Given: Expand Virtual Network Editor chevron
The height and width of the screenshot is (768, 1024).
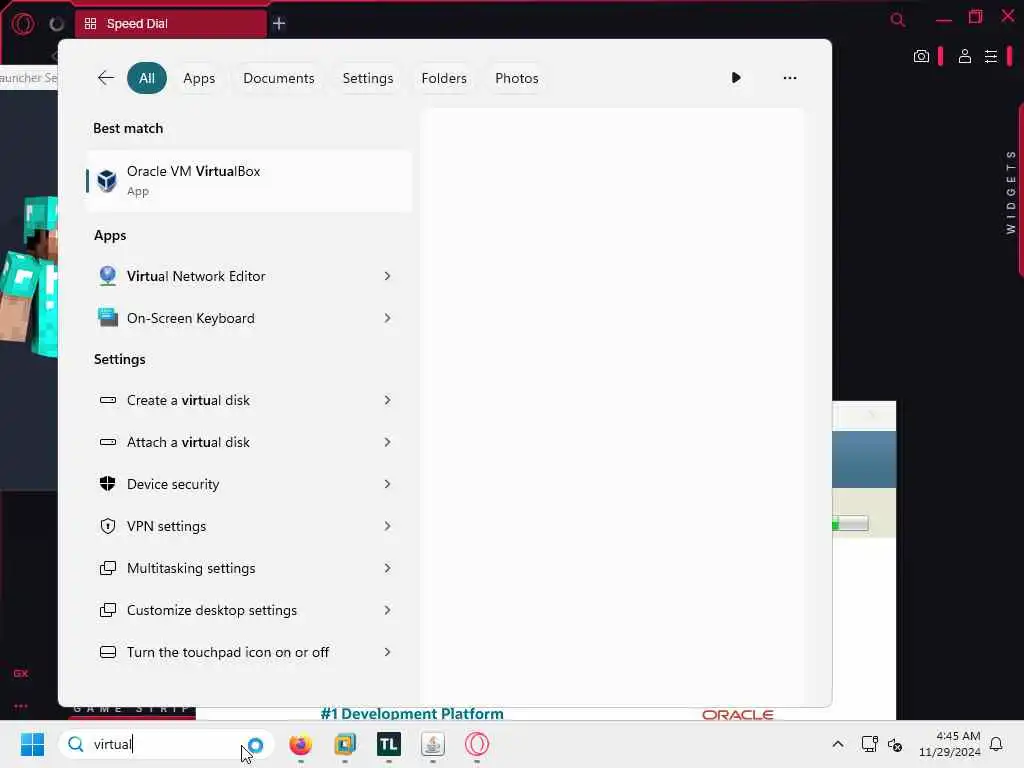Looking at the screenshot, I should (387, 276).
